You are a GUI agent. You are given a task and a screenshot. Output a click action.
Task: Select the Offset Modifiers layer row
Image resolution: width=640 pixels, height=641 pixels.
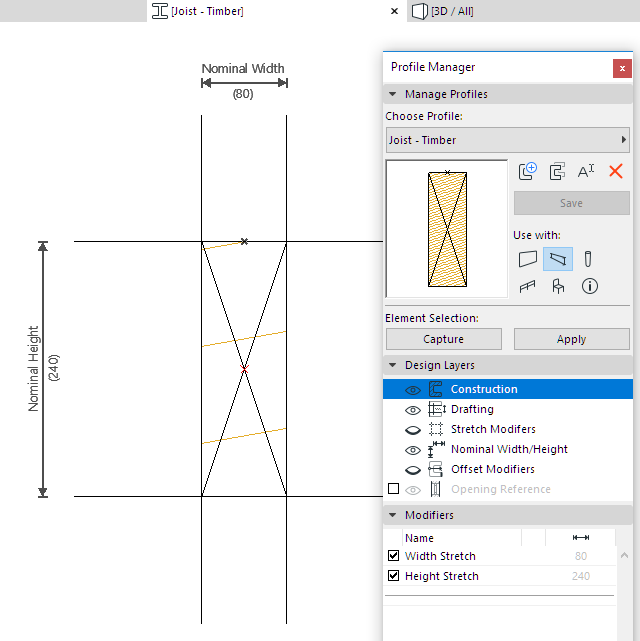508,469
